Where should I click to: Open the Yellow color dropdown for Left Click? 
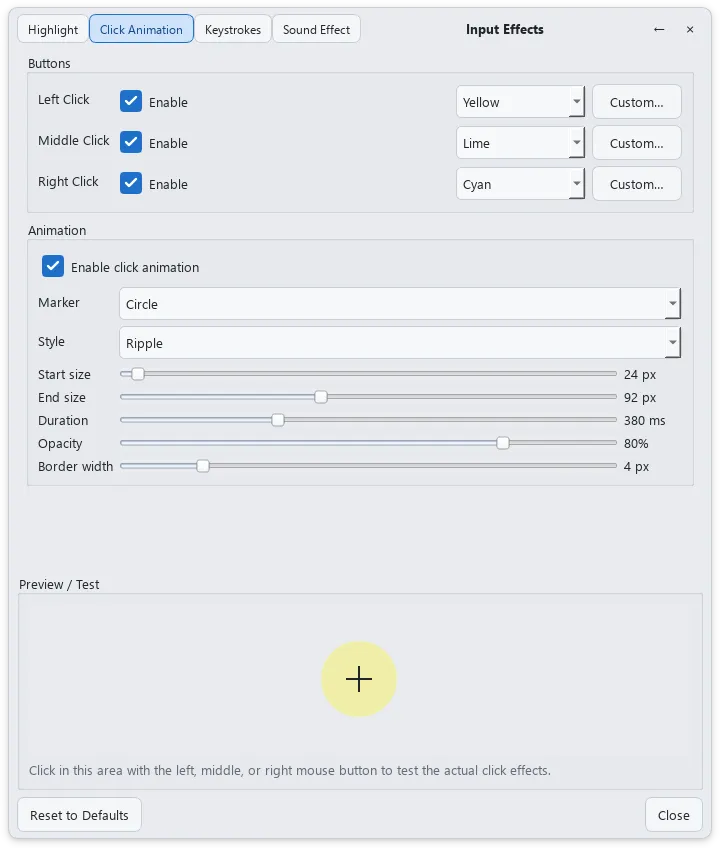pos(520,102)
